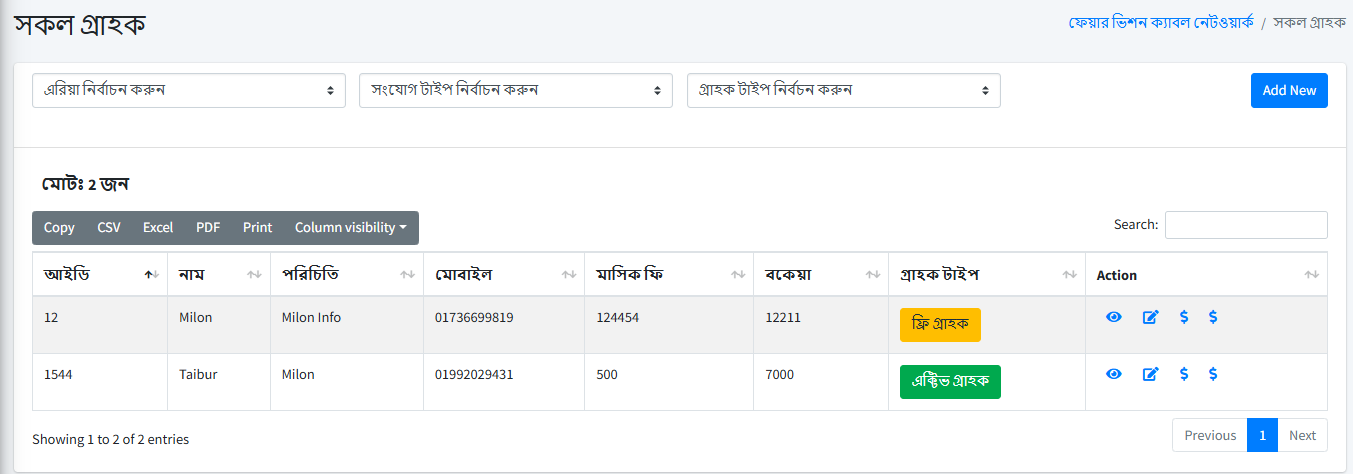Open the গ্রাহক টাইপ নির্বাচন করুন selector
1353x474 pixels.
[843, 90]
